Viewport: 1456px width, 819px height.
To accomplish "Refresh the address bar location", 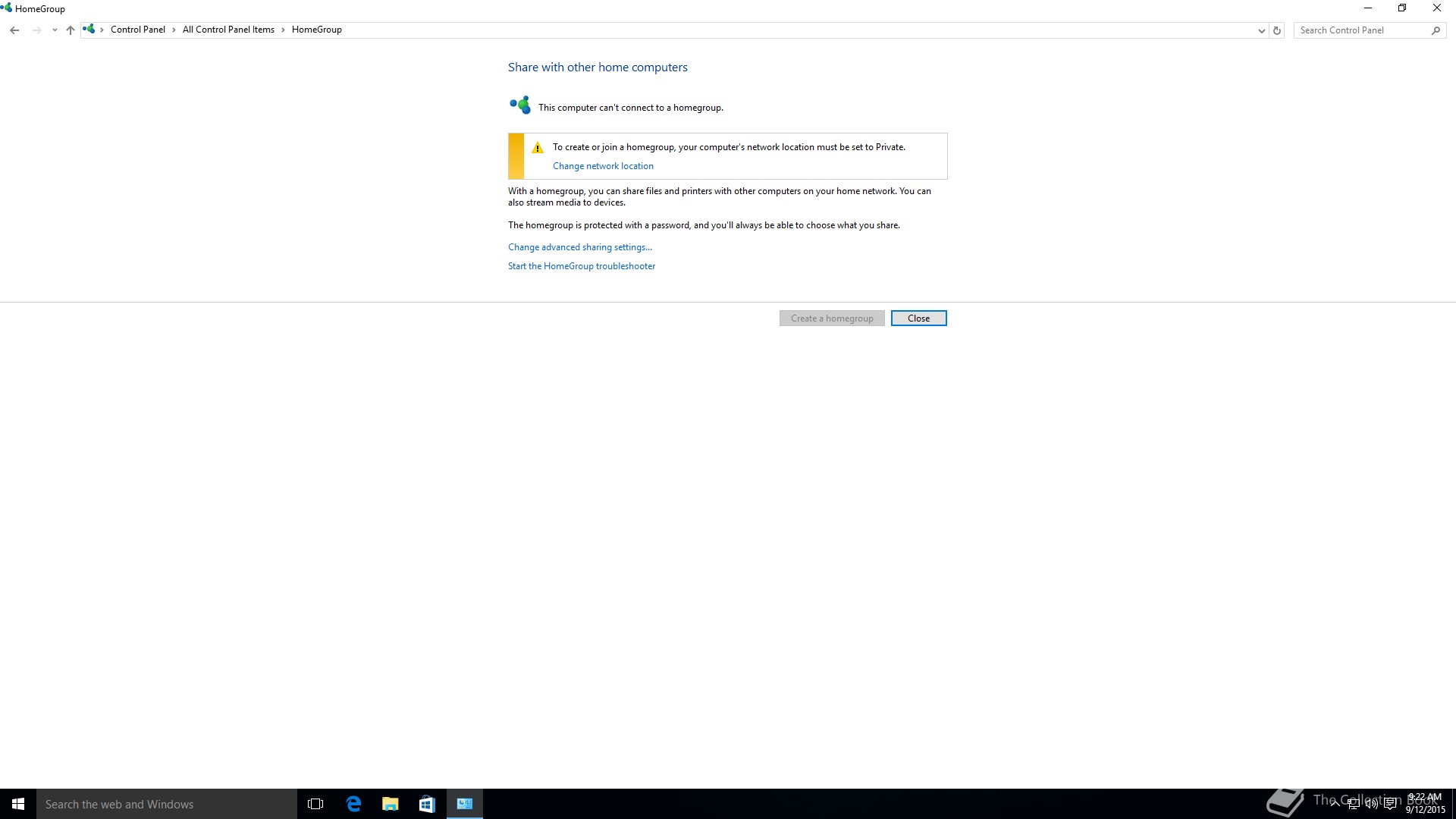I will 1277,30.
